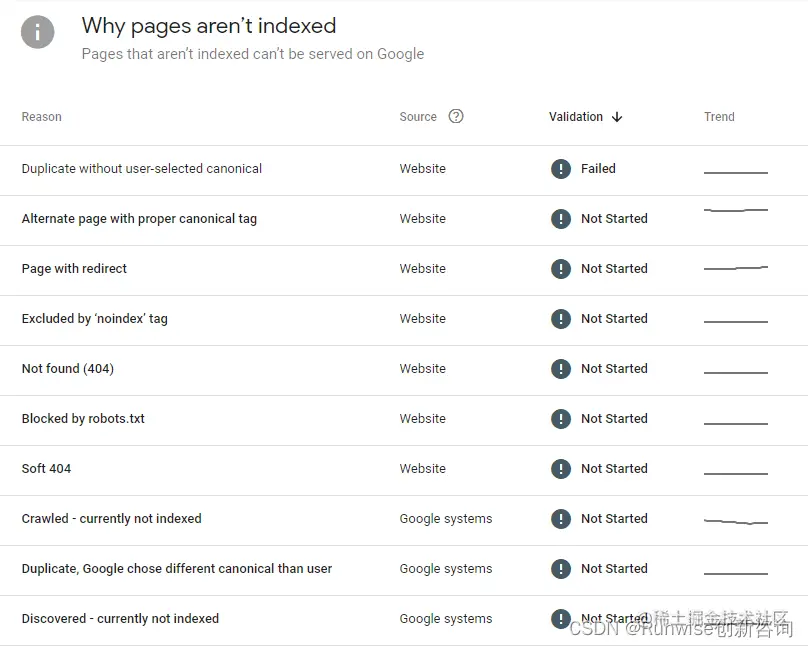Viewport: 808px width, 647px height.
Task: Click Not Started for Duplicate, Google chose different canonical
Action: pyautogui.click(x=614, y=568)
